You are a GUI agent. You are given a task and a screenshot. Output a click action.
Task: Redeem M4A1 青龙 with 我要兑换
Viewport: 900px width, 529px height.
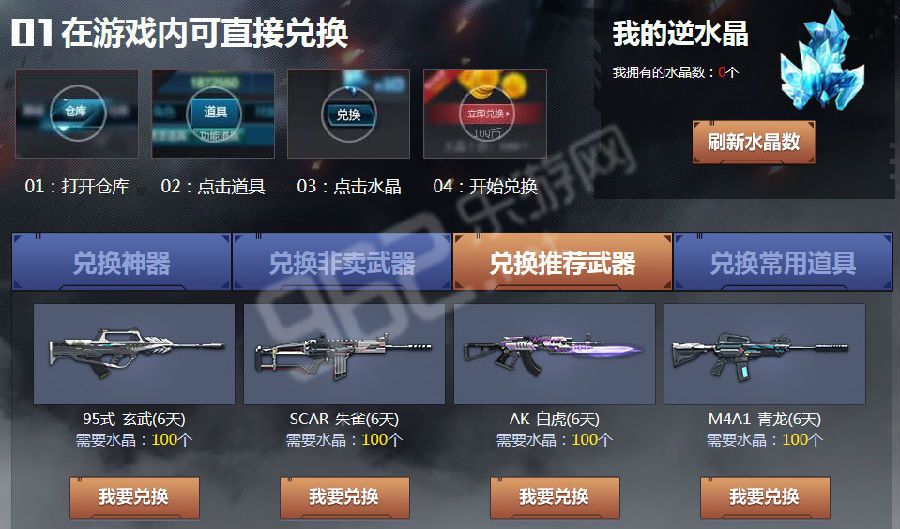pos(765,497)
